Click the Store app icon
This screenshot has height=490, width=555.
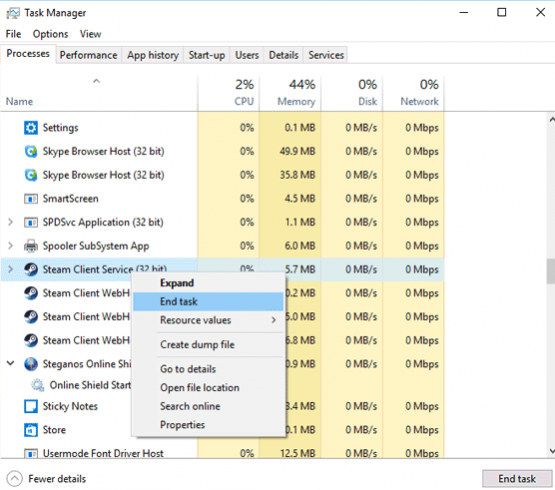pyautogui.click(x=31, y=430)
